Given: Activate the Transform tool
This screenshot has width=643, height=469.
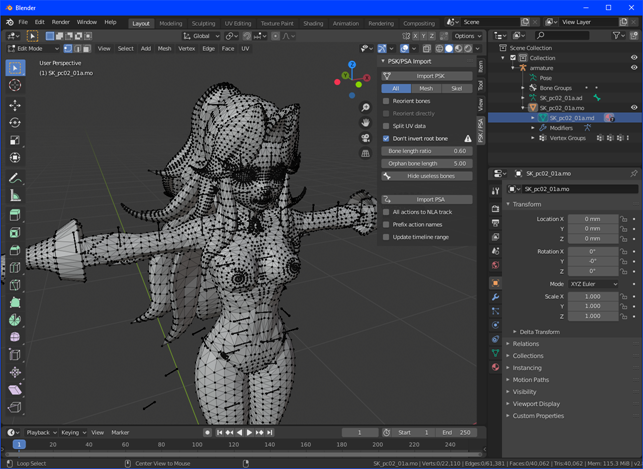Looking at the screenshot, I should coord(15,157).
